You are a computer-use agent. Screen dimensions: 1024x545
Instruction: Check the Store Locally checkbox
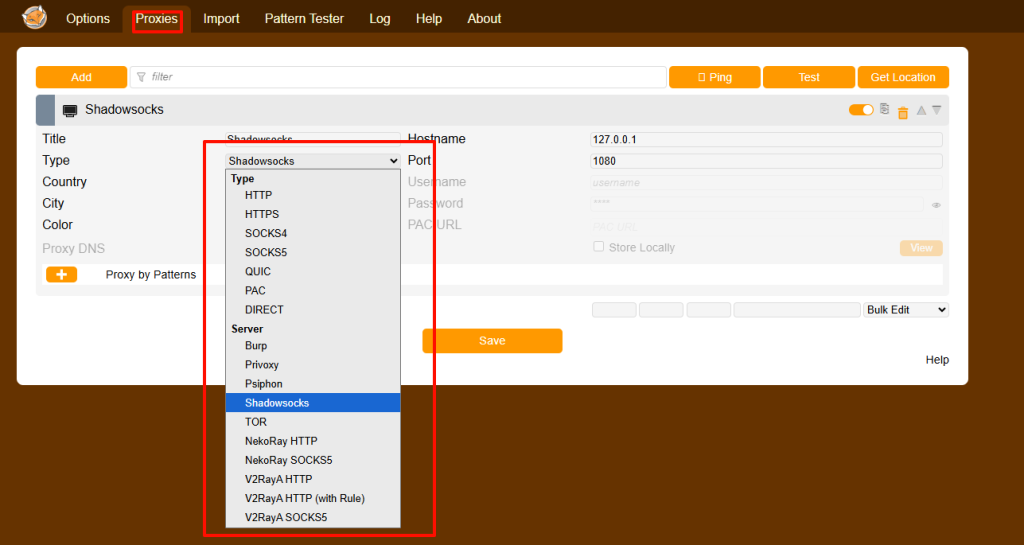pos(599,247)
